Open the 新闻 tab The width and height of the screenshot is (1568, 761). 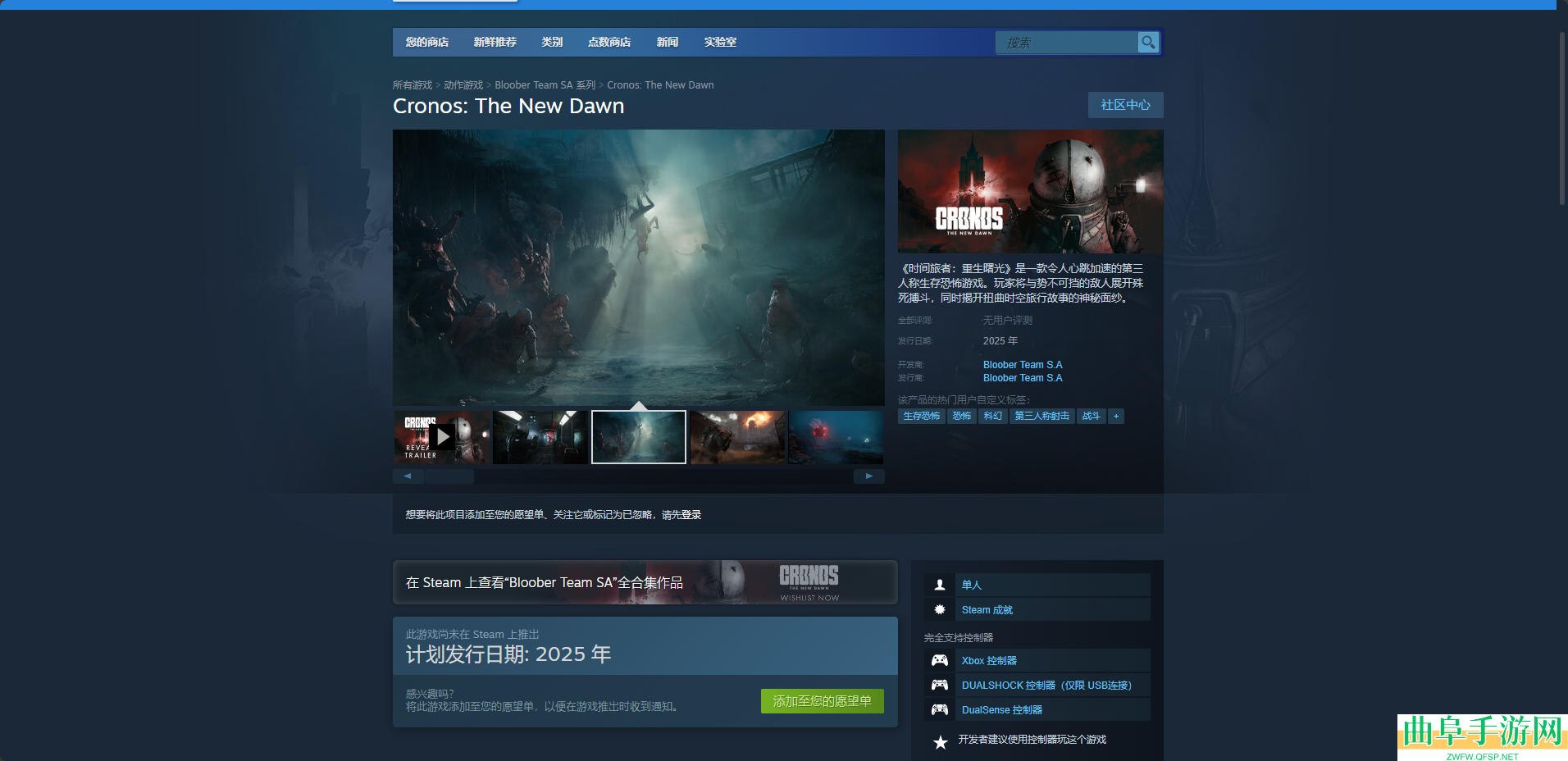click(x=668, y=42)
